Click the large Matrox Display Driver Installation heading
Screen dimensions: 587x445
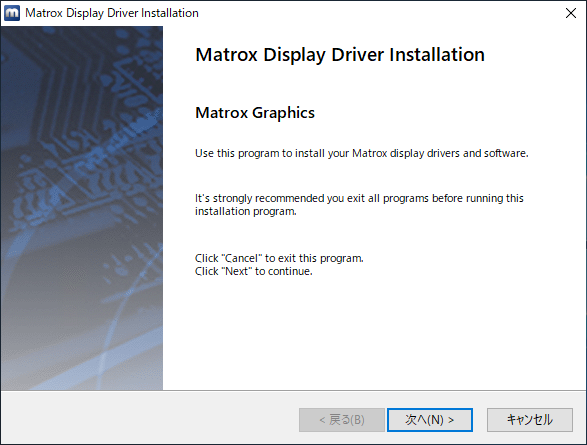pyautogui.click(x=340, y=55)
